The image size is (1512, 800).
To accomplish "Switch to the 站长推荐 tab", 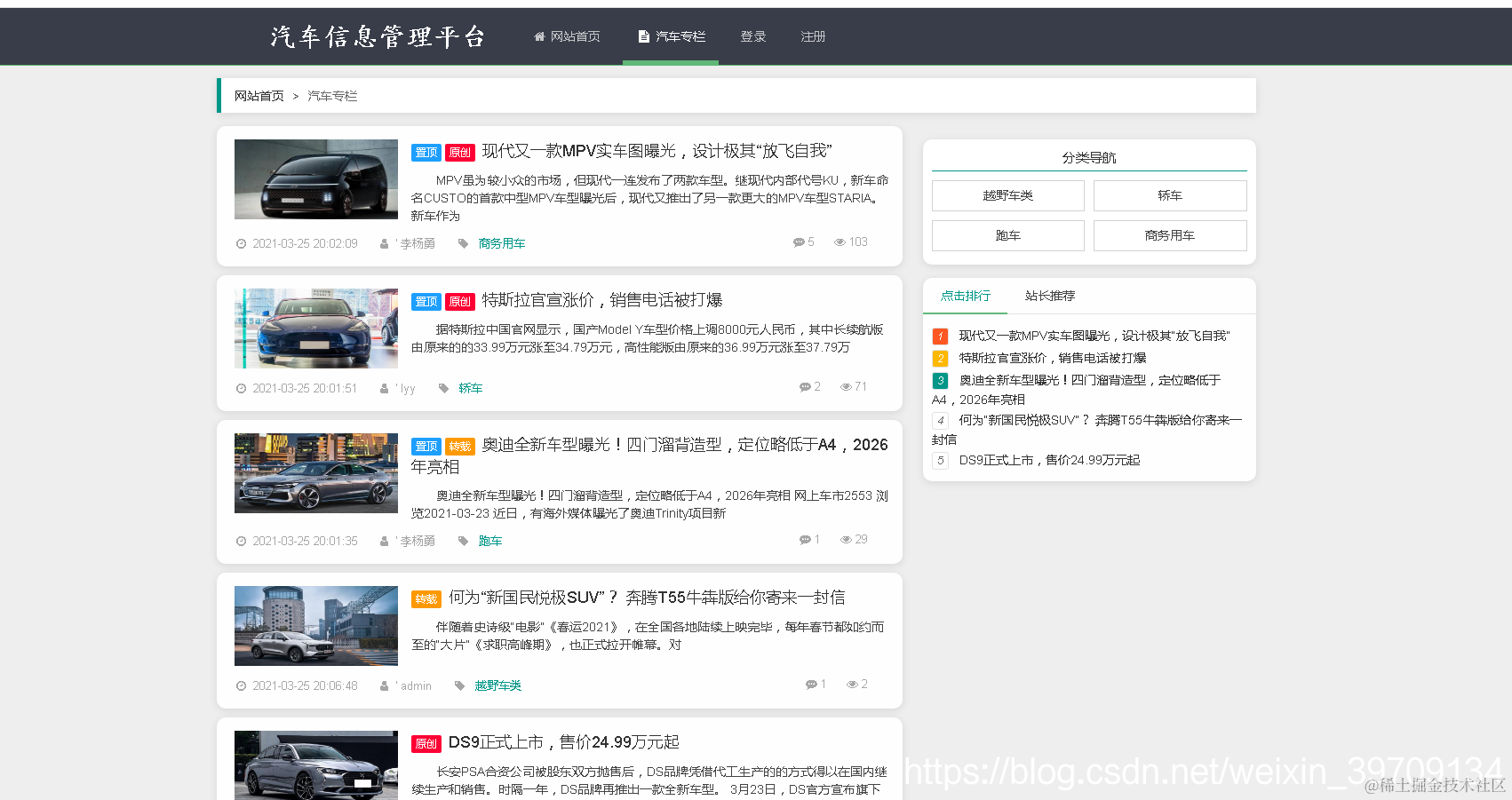I will (1050, 296).
